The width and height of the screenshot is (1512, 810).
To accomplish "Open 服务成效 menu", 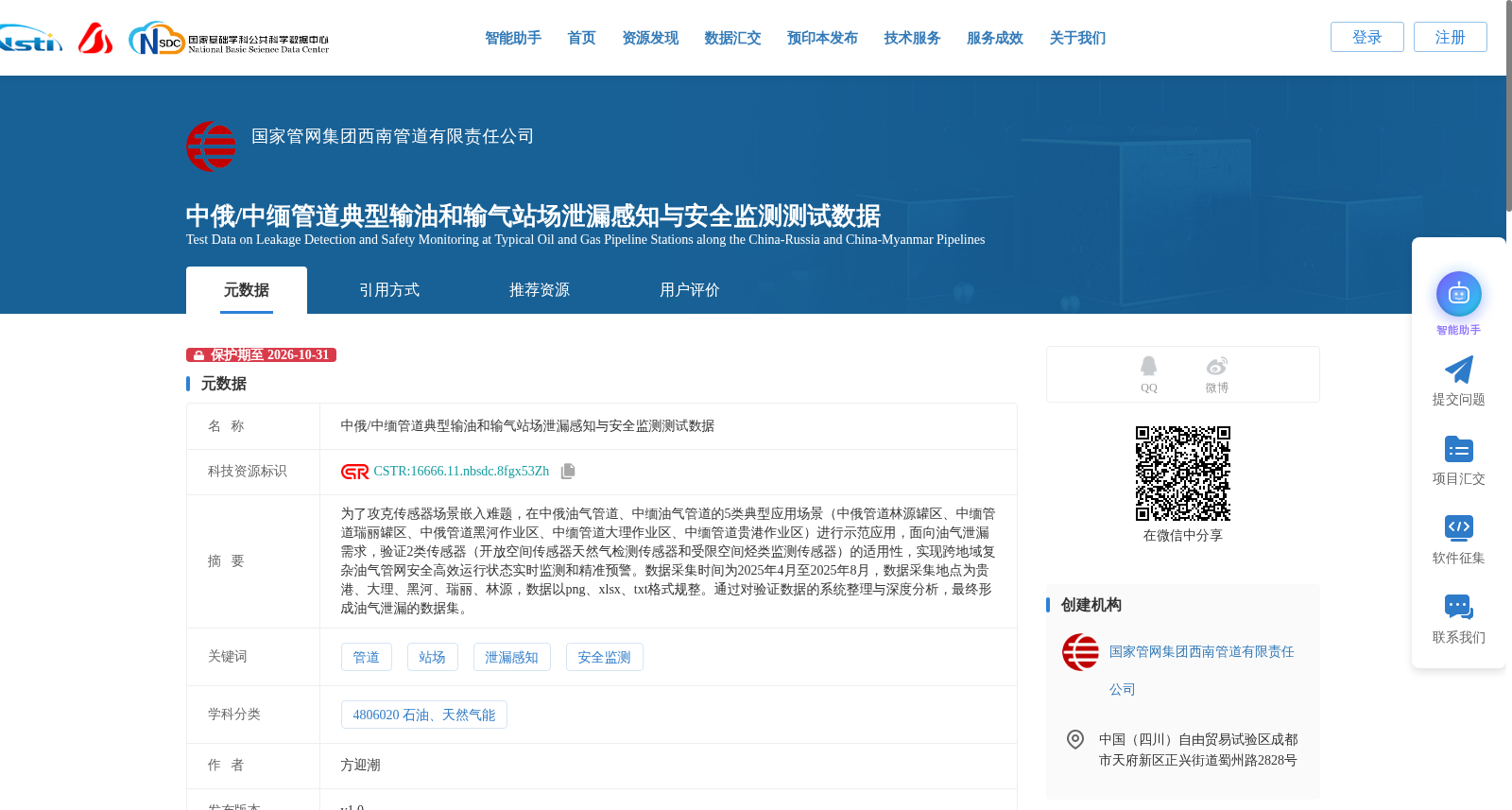I will click(x=995, y=38).
